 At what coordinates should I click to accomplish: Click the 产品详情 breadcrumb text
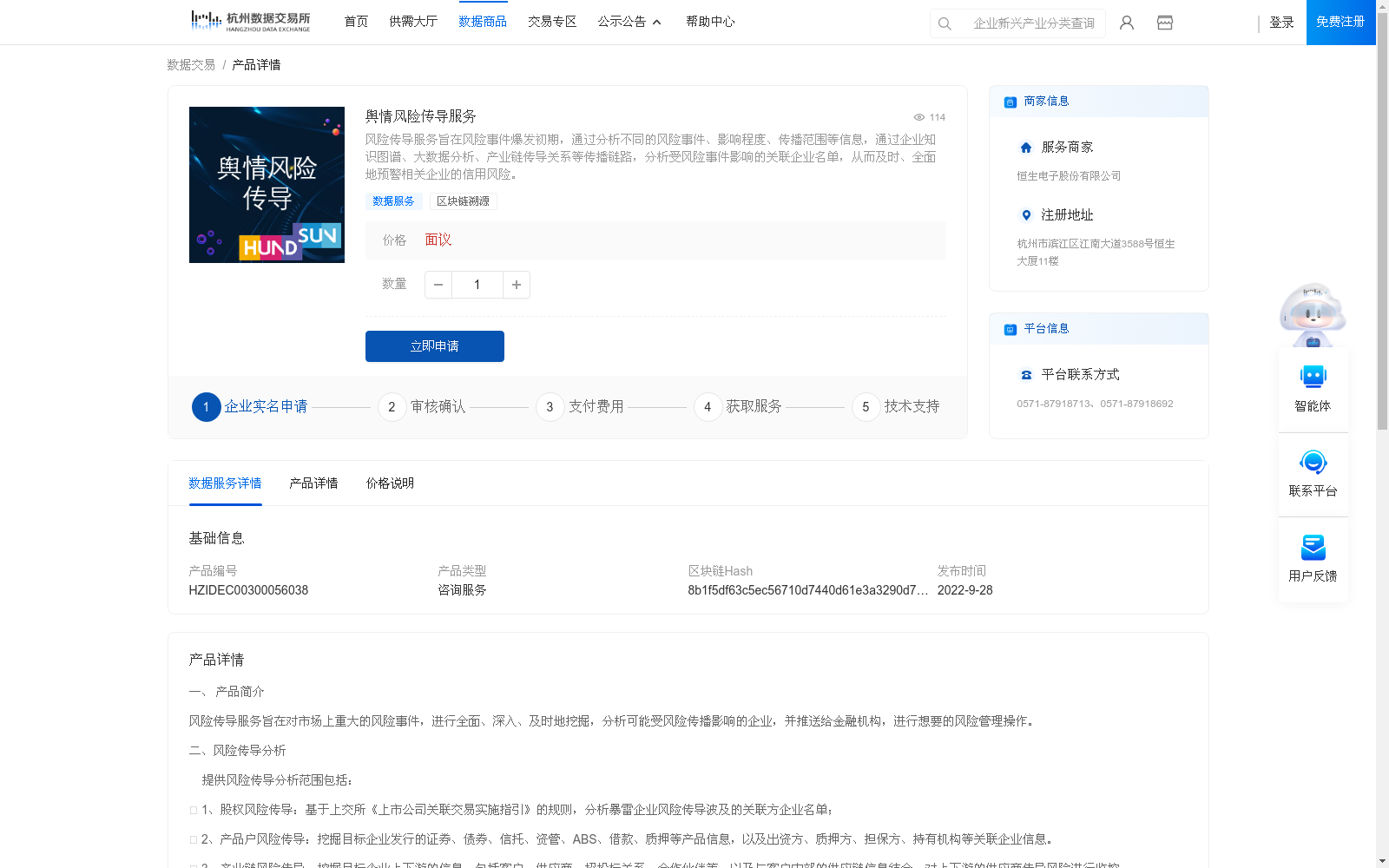click(x=256, y=65)
